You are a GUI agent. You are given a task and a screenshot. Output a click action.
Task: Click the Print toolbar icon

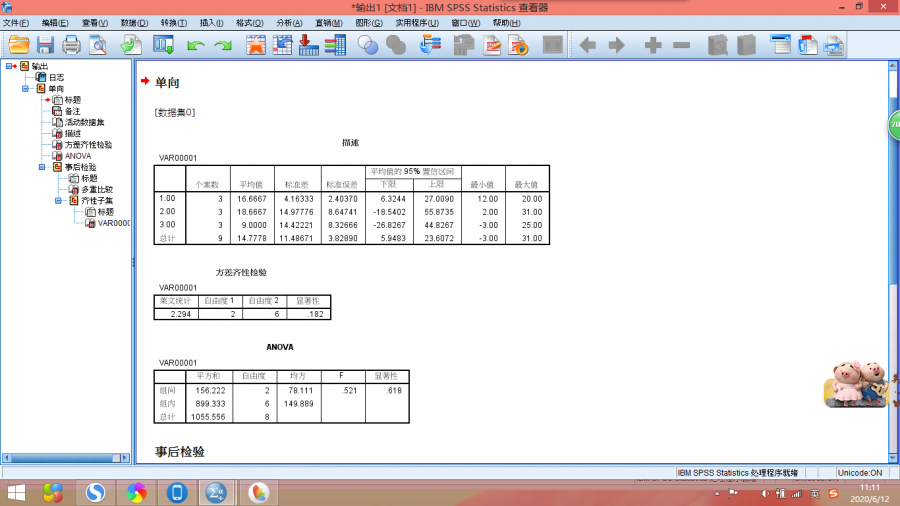71,45
